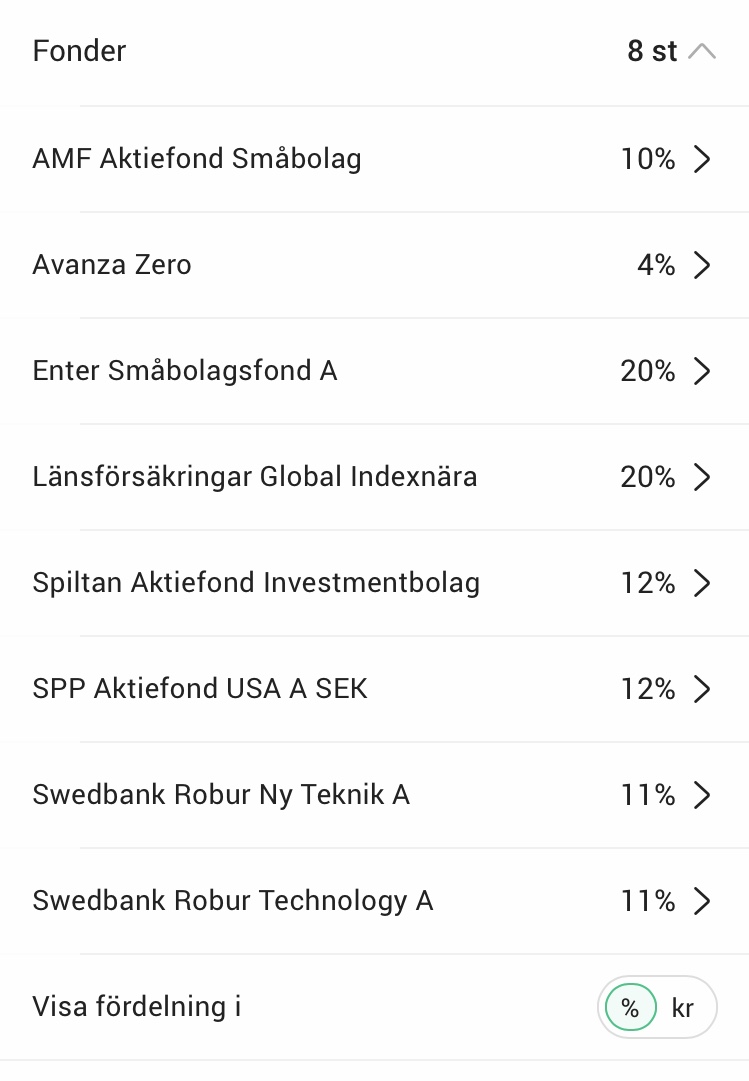Click the 8 st fund count

click(652, 51)
